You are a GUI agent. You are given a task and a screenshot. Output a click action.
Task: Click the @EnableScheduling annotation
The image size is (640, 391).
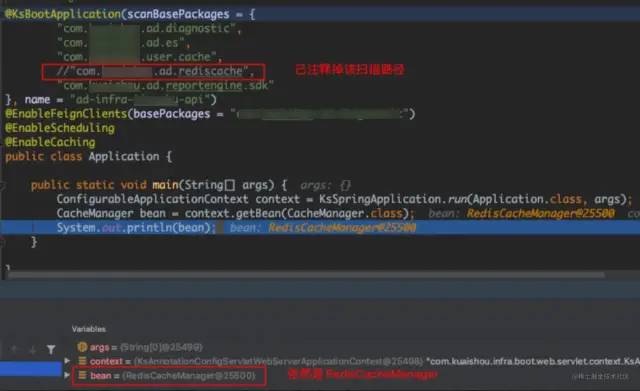(x=60, y=128)
